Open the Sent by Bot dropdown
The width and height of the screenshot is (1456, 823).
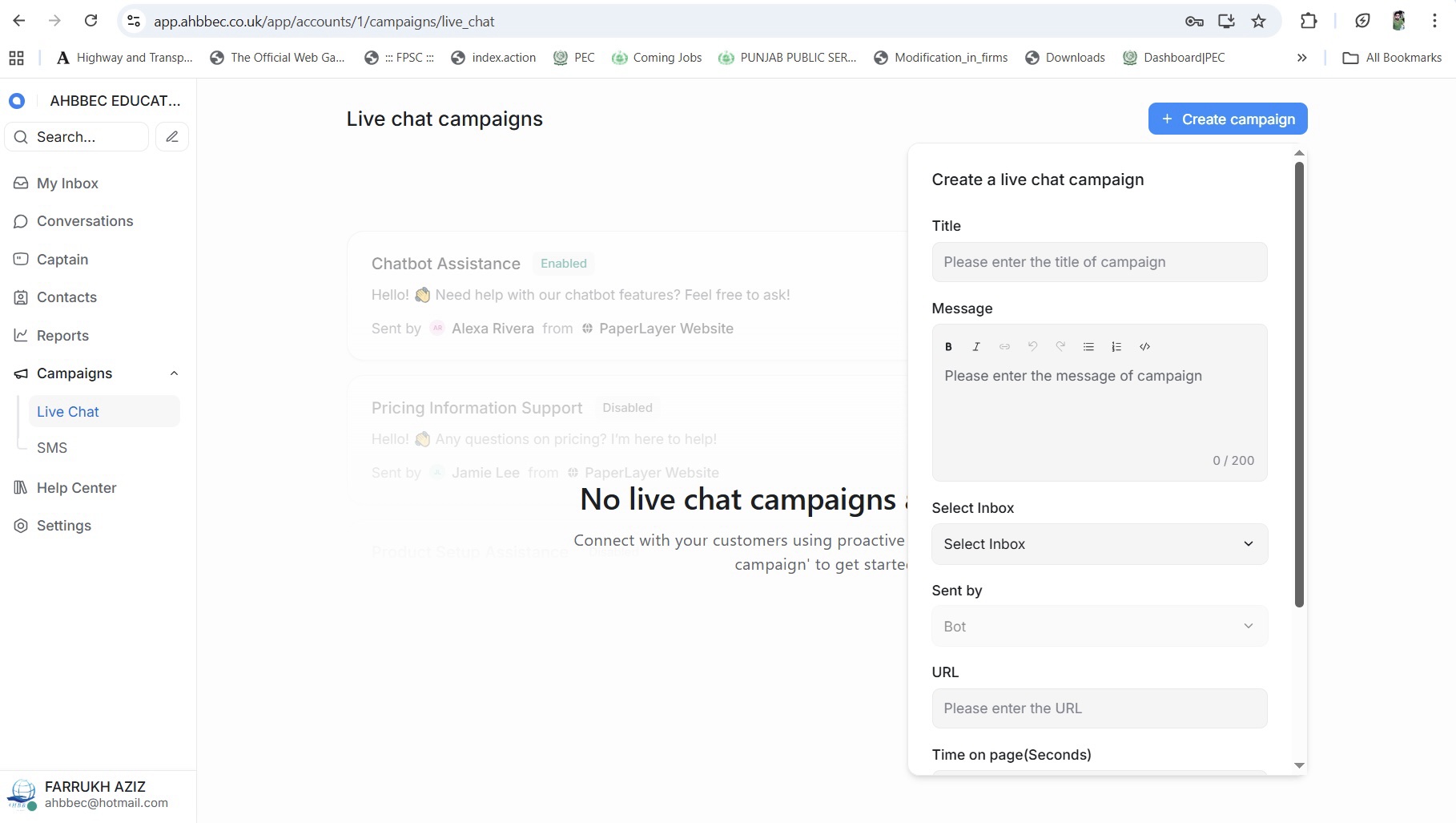click(x=1099, y=627)
